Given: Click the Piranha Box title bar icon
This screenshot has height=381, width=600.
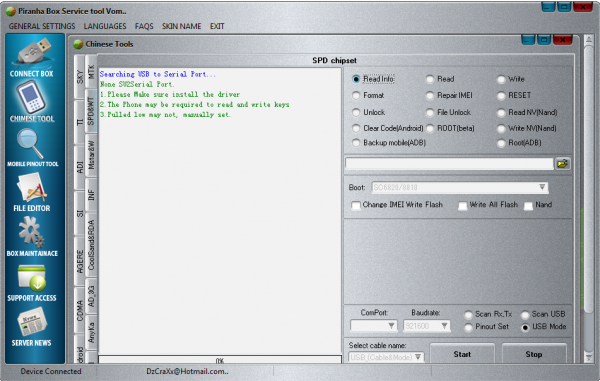Looking at the screenshot, I should (11, 11).
